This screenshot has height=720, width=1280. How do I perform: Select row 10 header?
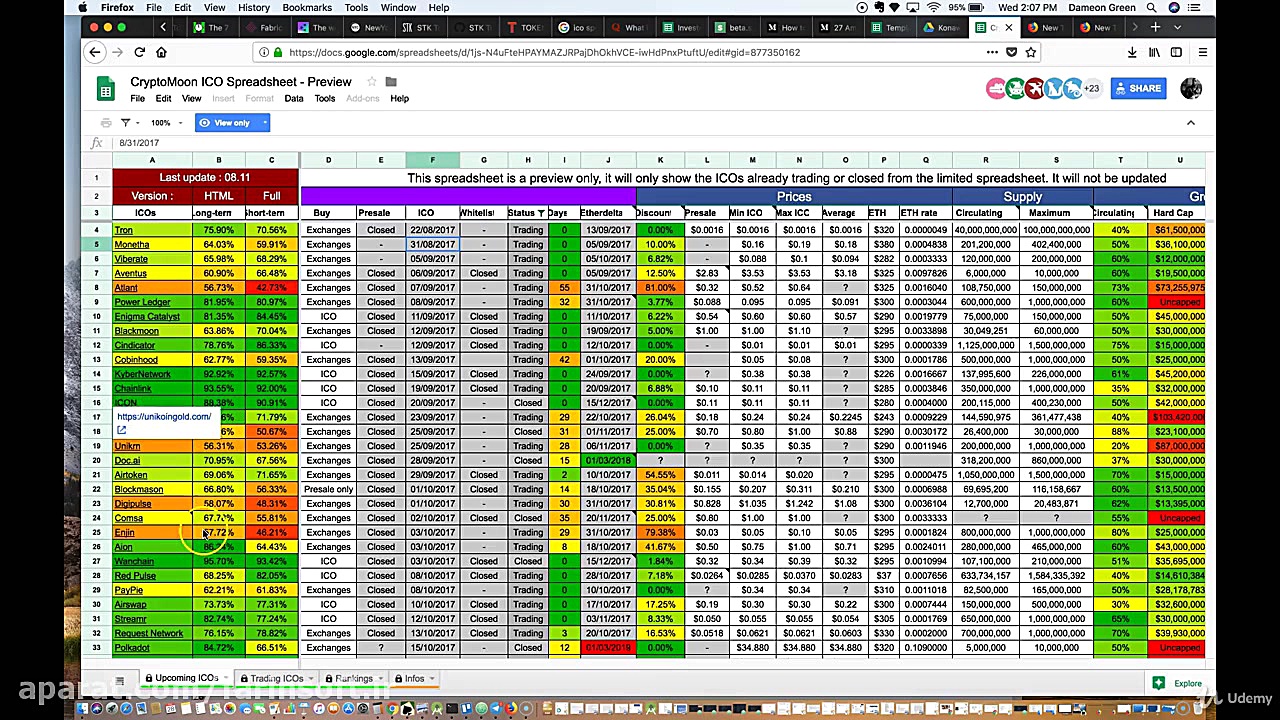pos(97,316)
